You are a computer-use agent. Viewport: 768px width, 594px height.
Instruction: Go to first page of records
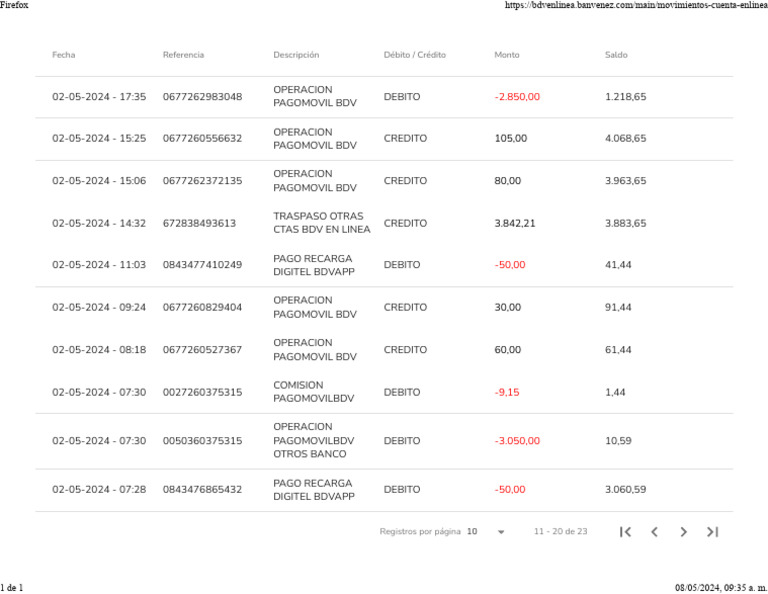pyautogui.click(x=625, y=532)
